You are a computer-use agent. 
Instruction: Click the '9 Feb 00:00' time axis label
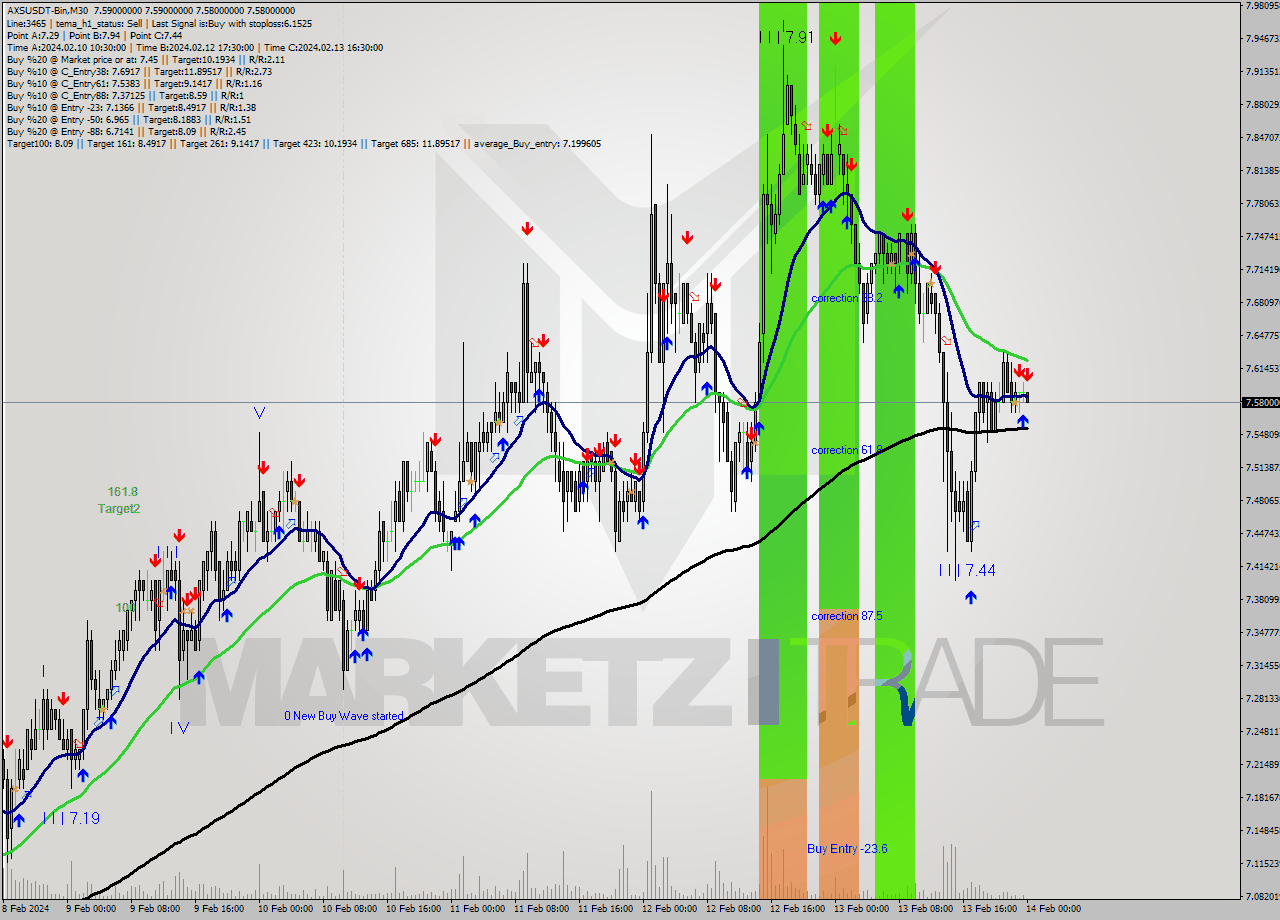click(91, 909)
